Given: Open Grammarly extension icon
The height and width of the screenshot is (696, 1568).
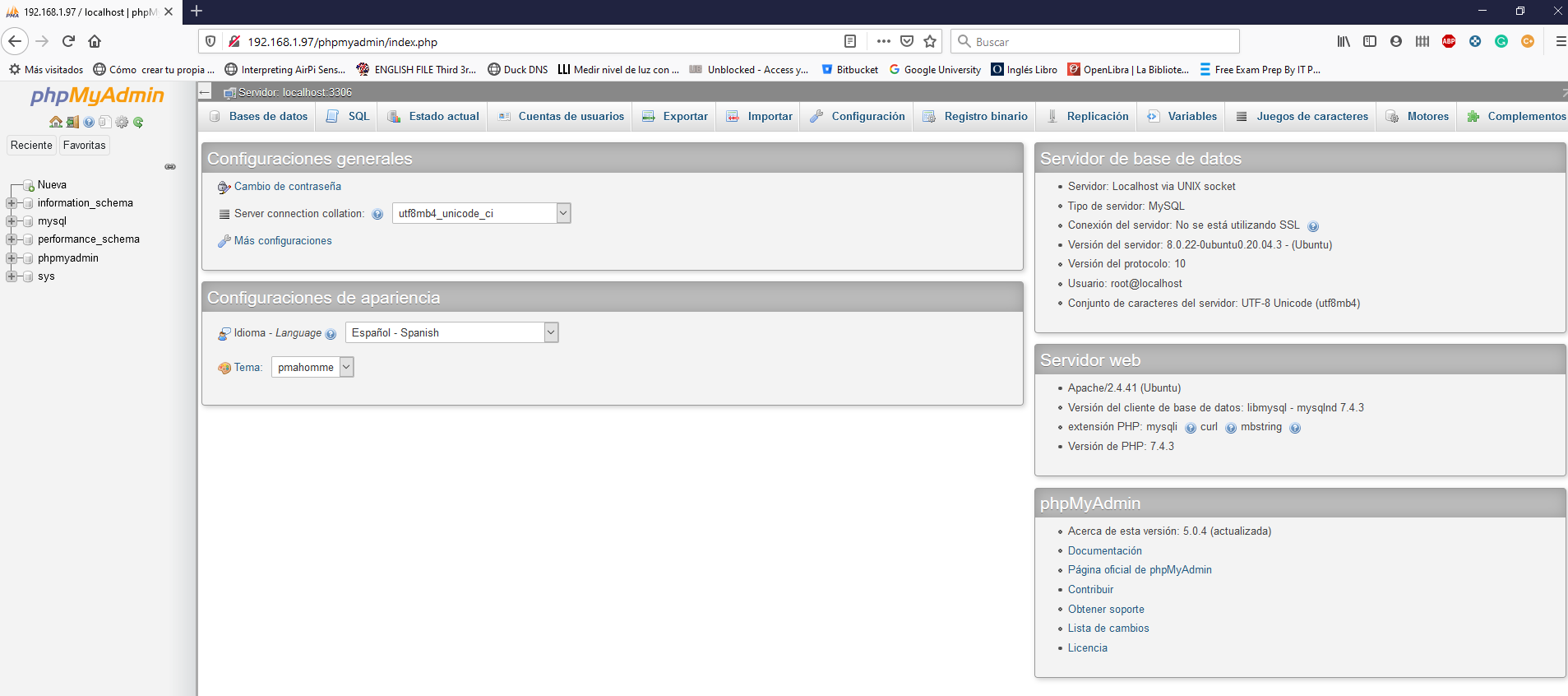Looking at the screenshot, I should [1501, 41].
